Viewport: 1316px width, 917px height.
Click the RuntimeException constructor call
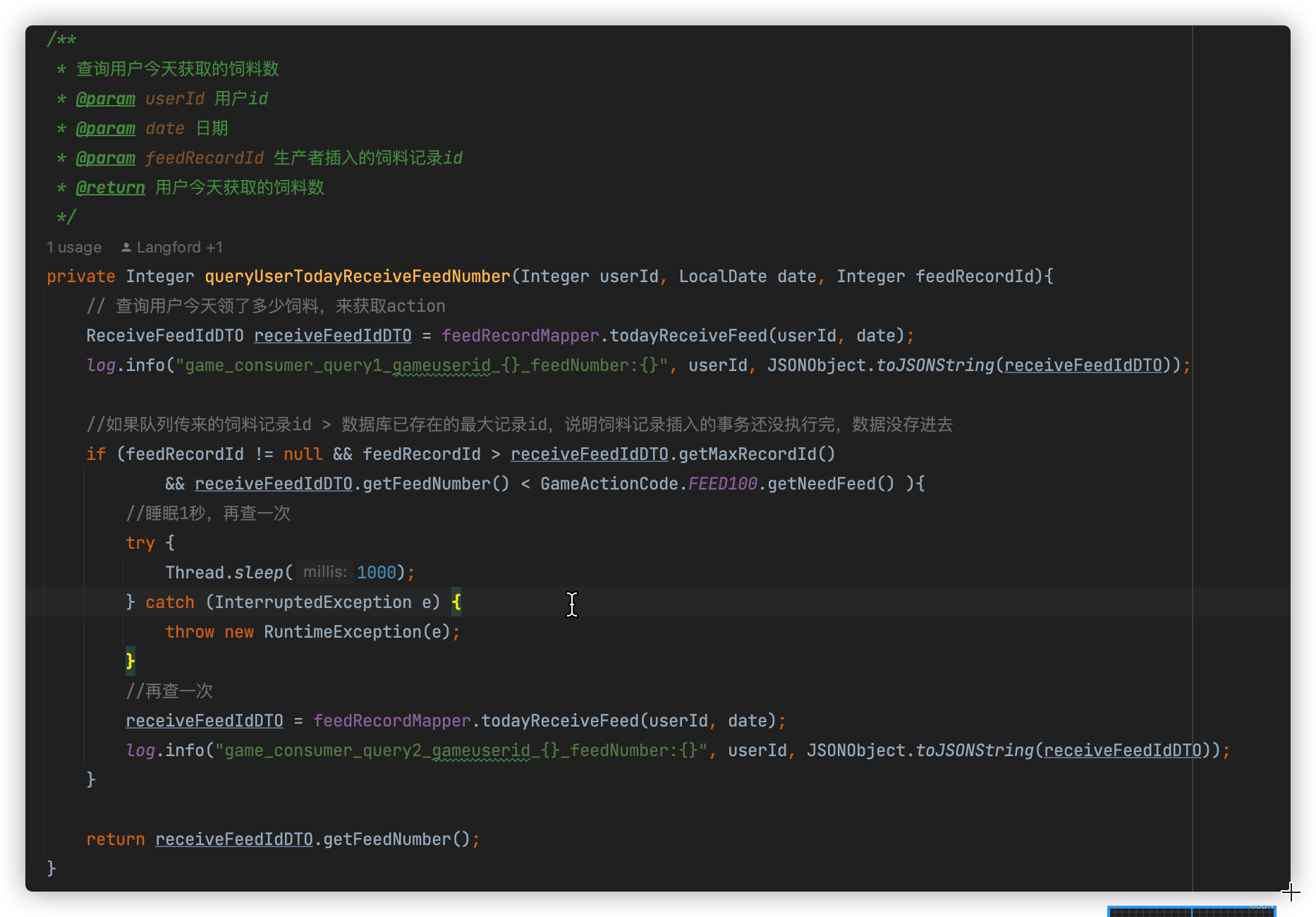pyautogui.click(x=343, y=632)
